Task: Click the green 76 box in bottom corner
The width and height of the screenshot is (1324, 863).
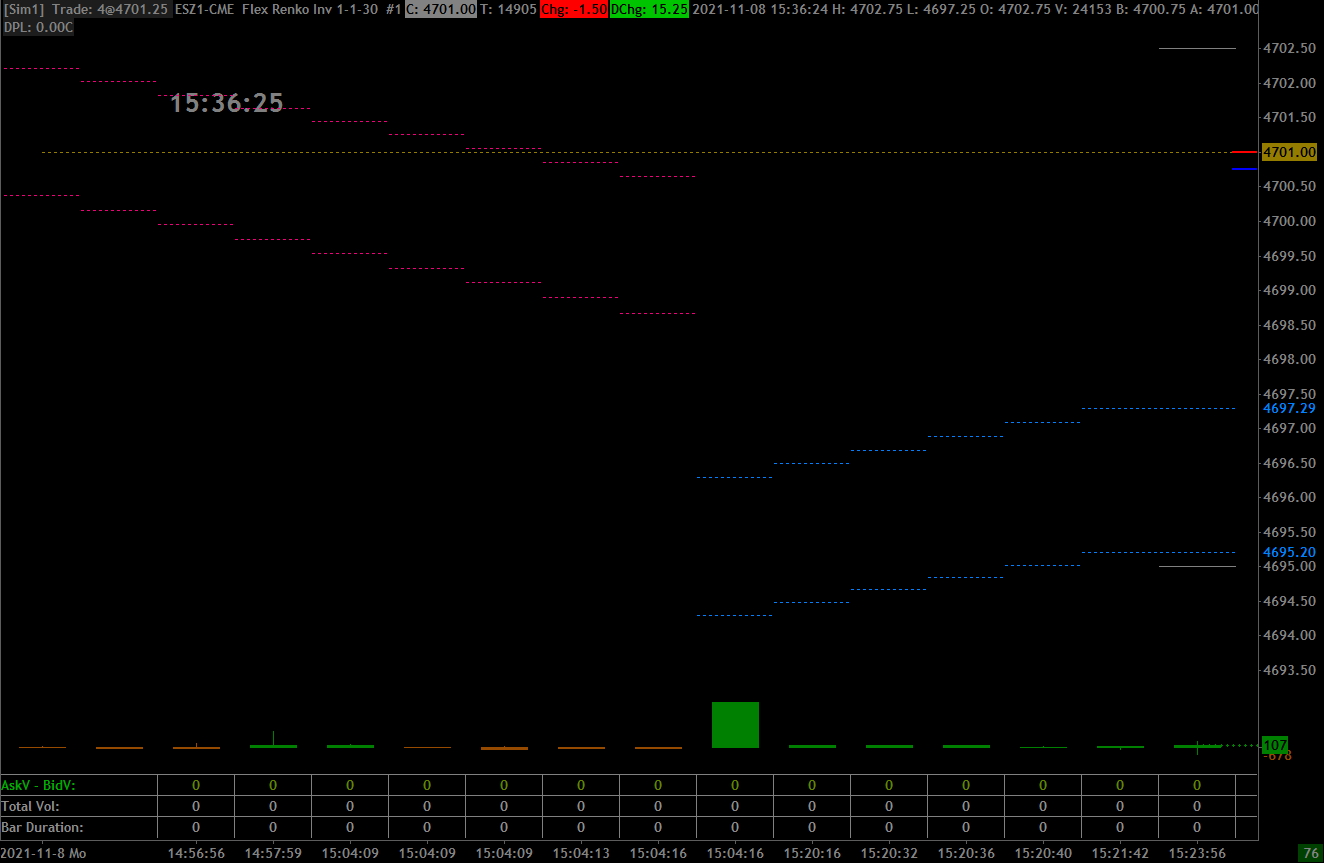Action: pyautogui.click(x=1310, y=853)
